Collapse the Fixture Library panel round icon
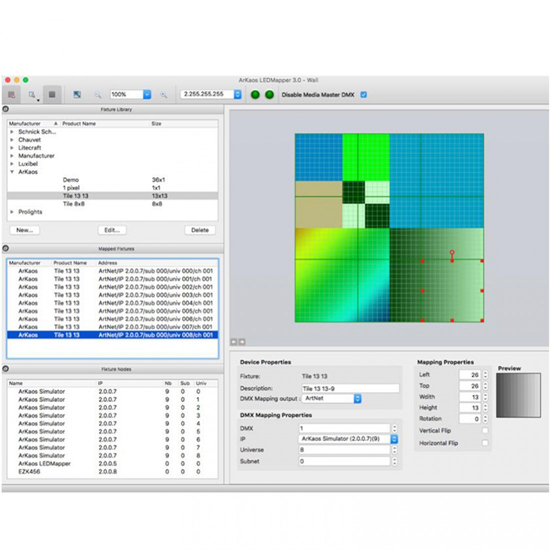Viewport: 550px width, 550px height. [6, 109]
